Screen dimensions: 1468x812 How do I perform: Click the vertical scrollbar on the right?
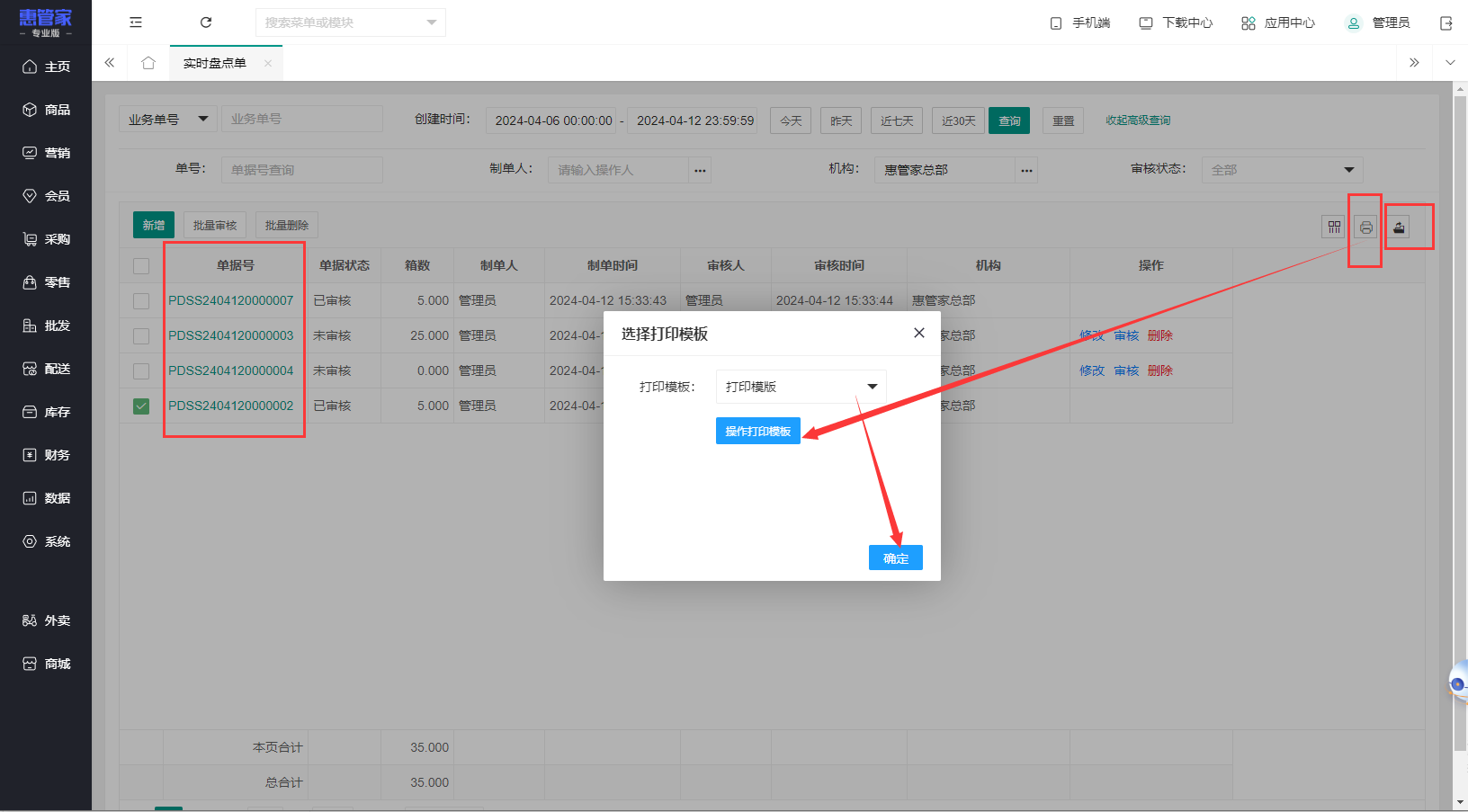point(1461,423)
